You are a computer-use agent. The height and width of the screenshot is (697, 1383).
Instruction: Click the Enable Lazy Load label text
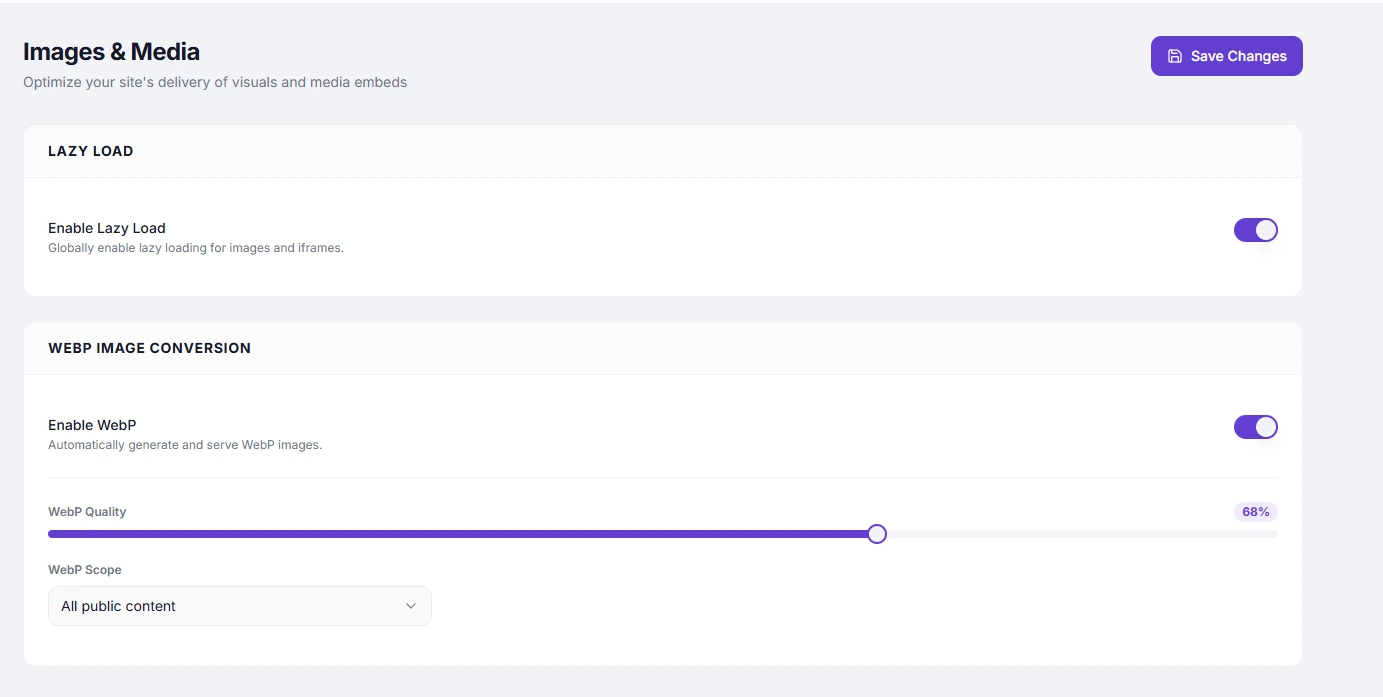point(107,228)
